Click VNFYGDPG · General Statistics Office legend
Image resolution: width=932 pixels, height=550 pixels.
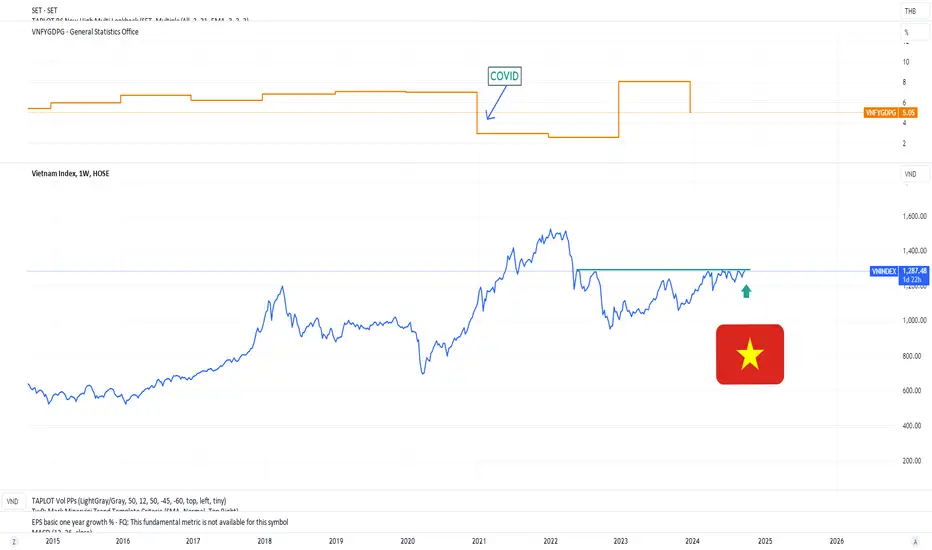tap(85, 32)
